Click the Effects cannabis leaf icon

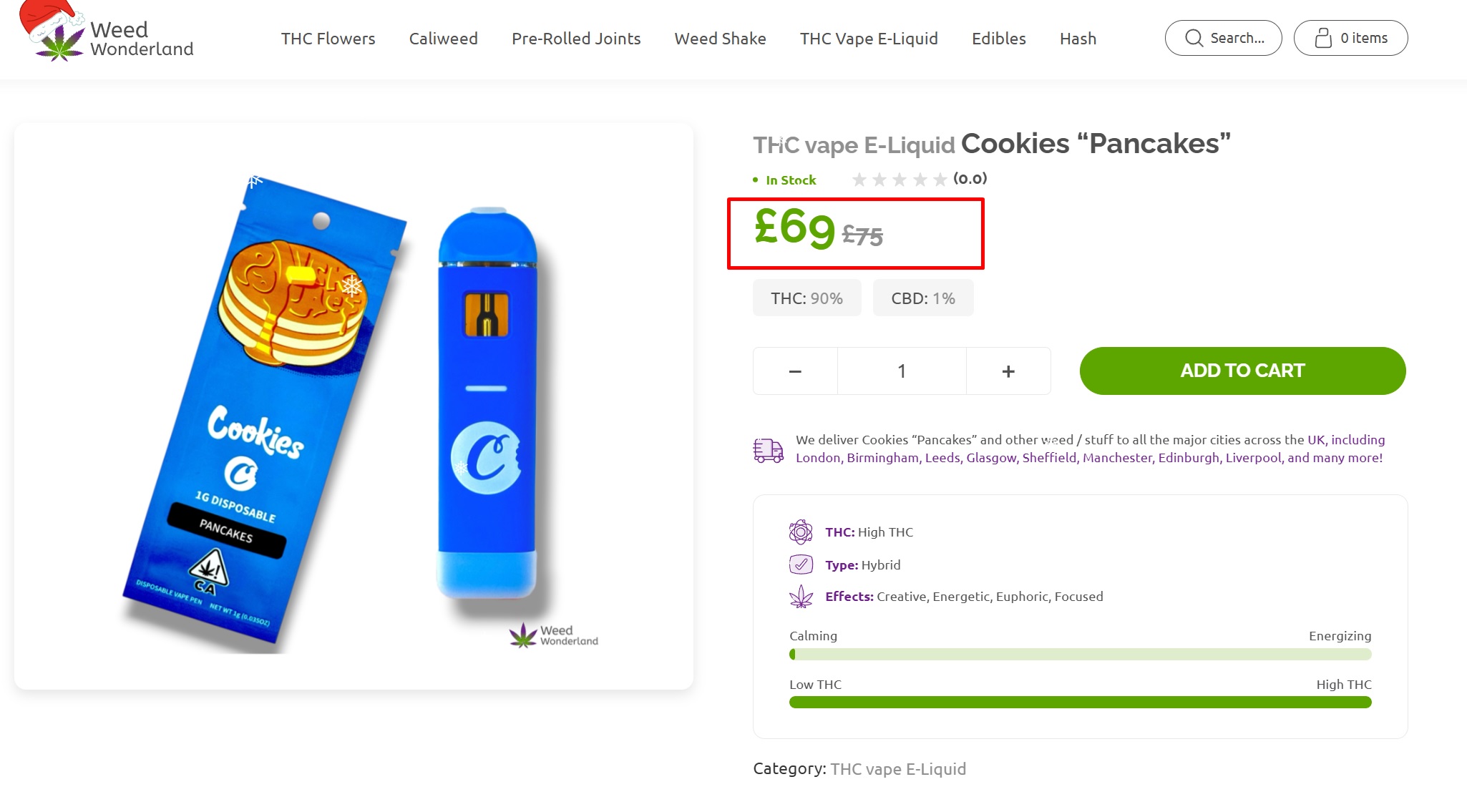pyautogui.click(x=801, y=597)
